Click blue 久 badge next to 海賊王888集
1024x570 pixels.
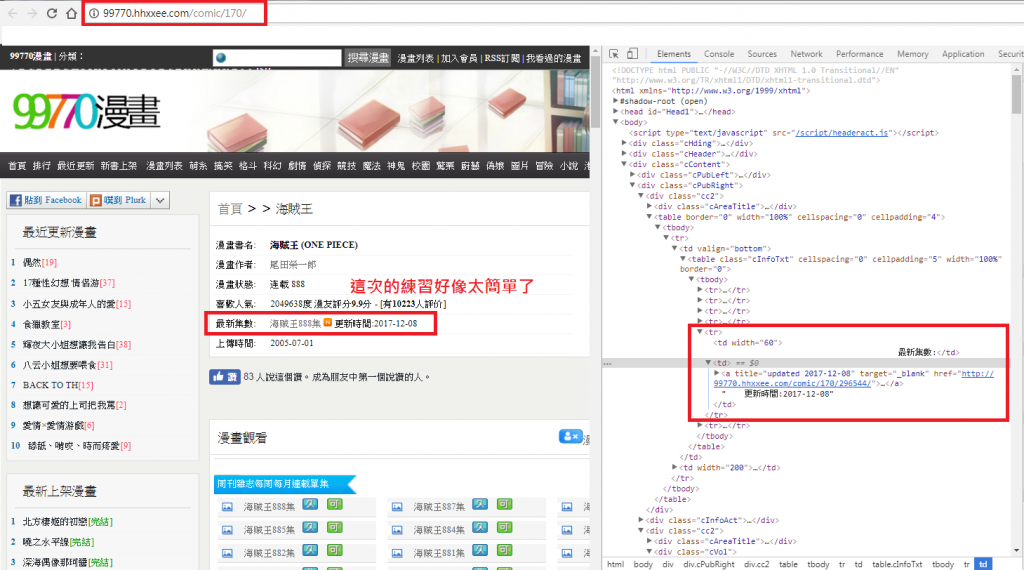pos(310,504)
